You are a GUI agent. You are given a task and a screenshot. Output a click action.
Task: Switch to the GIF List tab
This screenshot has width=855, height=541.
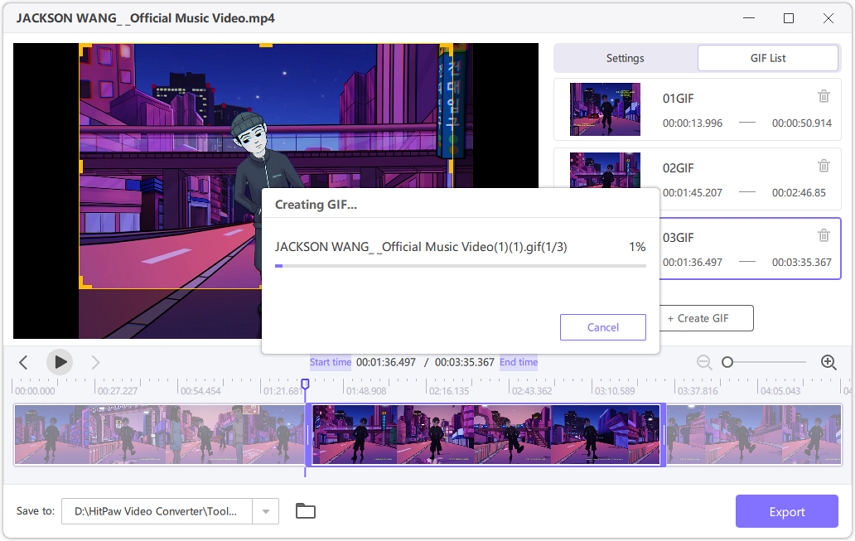click(x=768, y=58)
